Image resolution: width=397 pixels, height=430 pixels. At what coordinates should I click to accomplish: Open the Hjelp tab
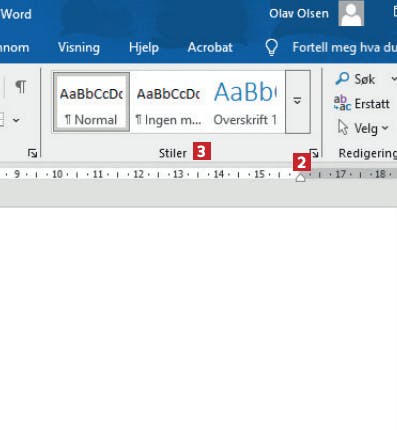[144, 47]
